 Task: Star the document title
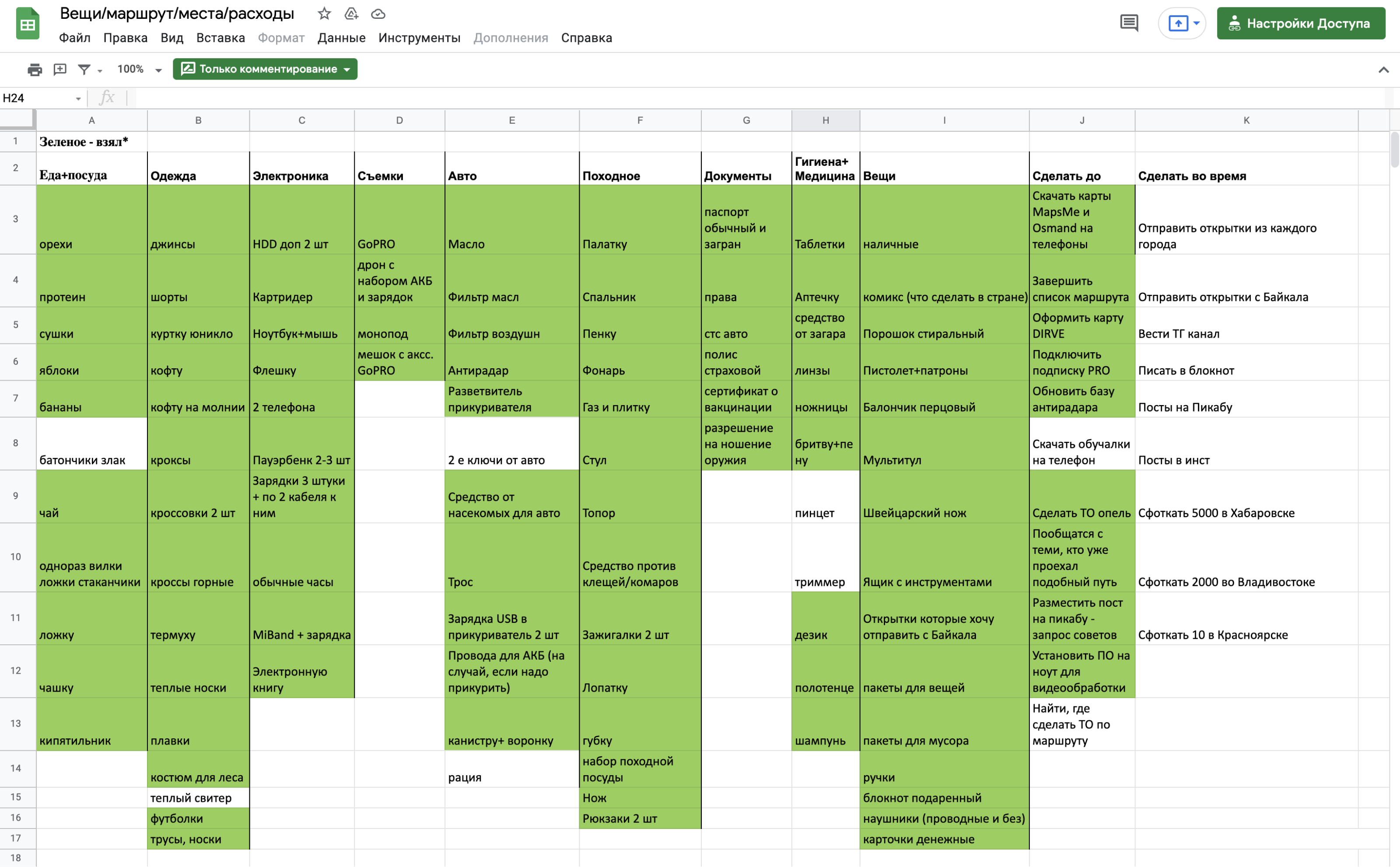324,14
